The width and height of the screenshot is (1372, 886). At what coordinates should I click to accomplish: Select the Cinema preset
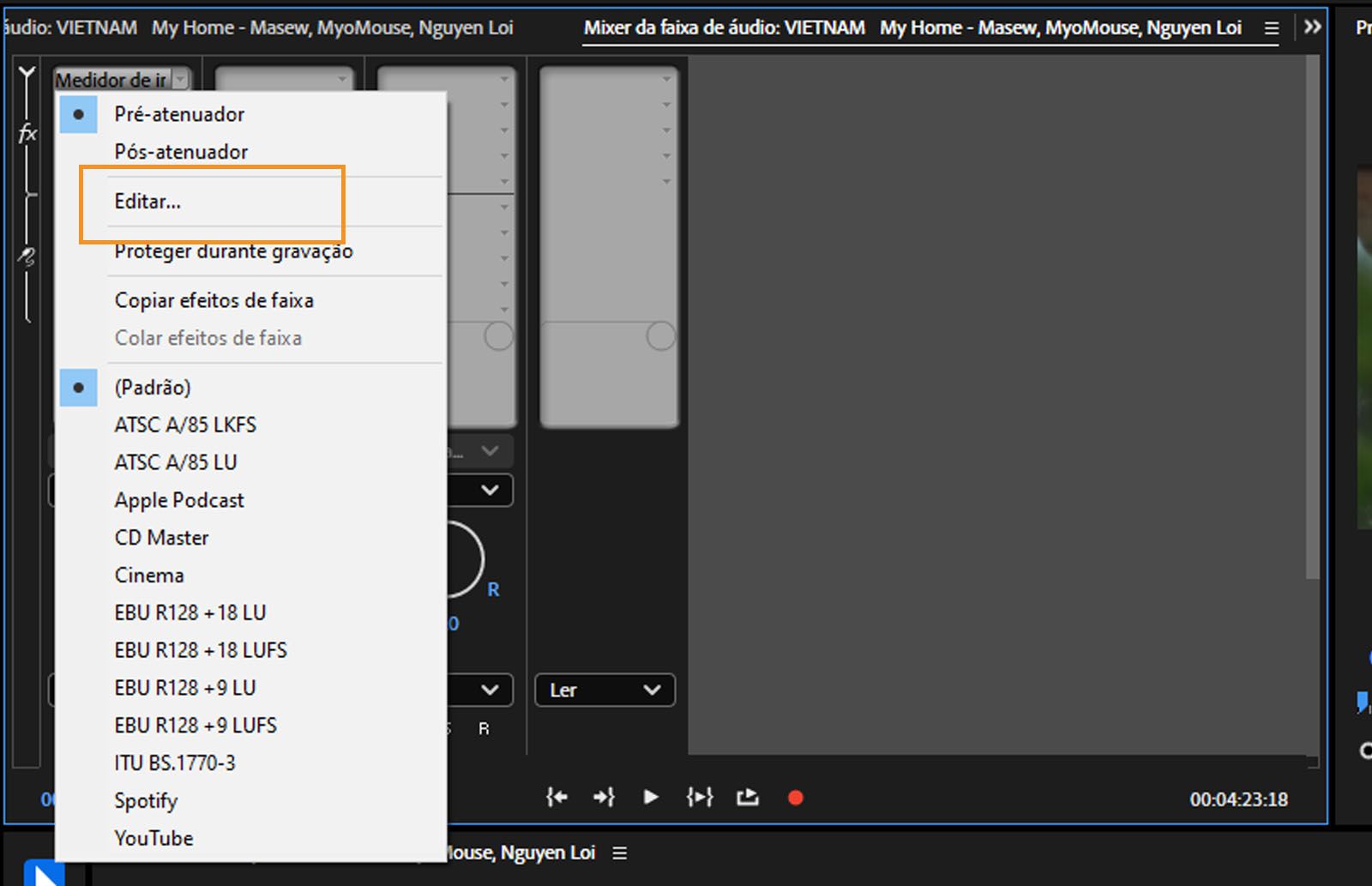coord(250,576)
